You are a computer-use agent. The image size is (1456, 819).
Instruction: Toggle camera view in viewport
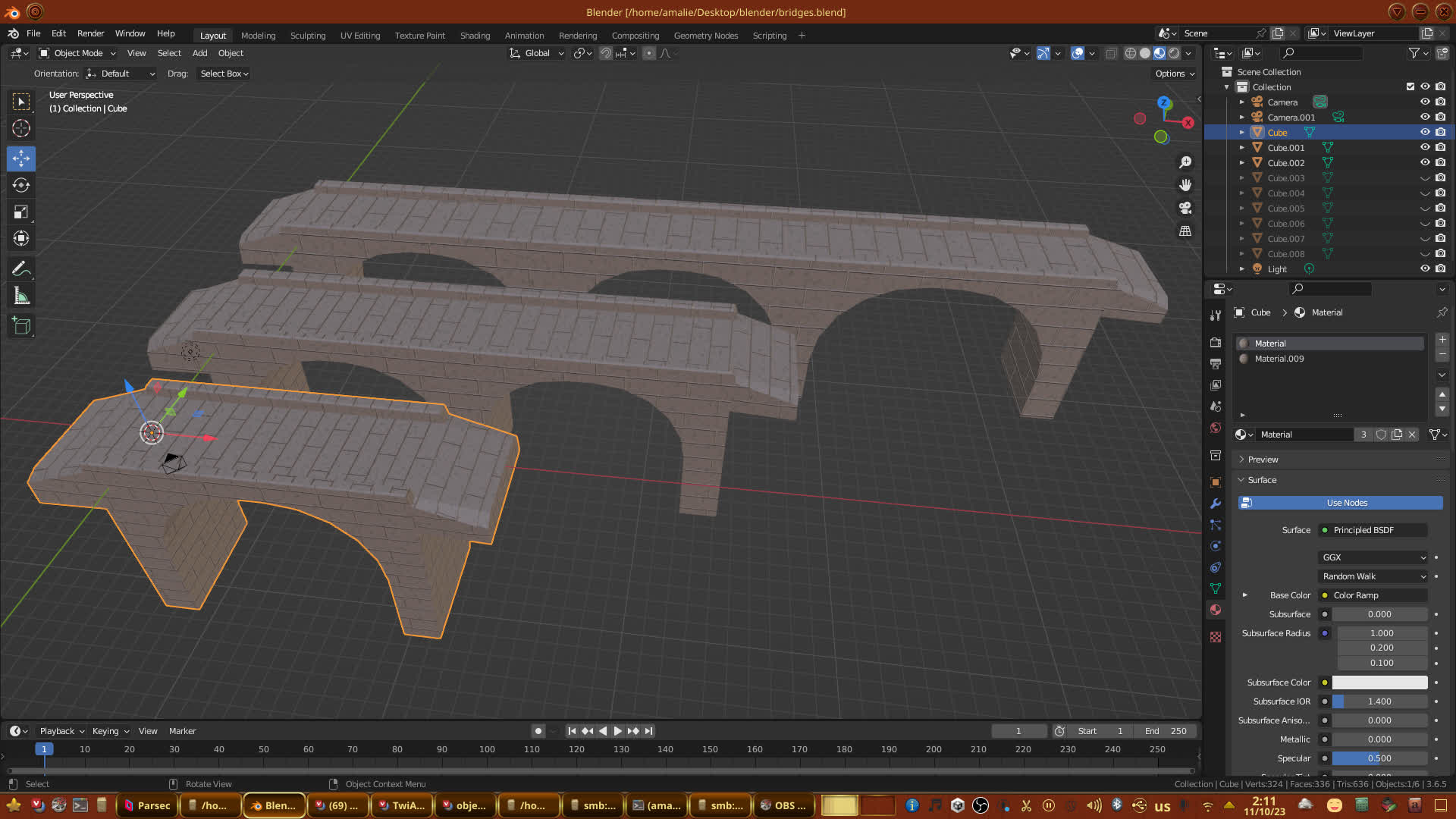[1185, 208]
